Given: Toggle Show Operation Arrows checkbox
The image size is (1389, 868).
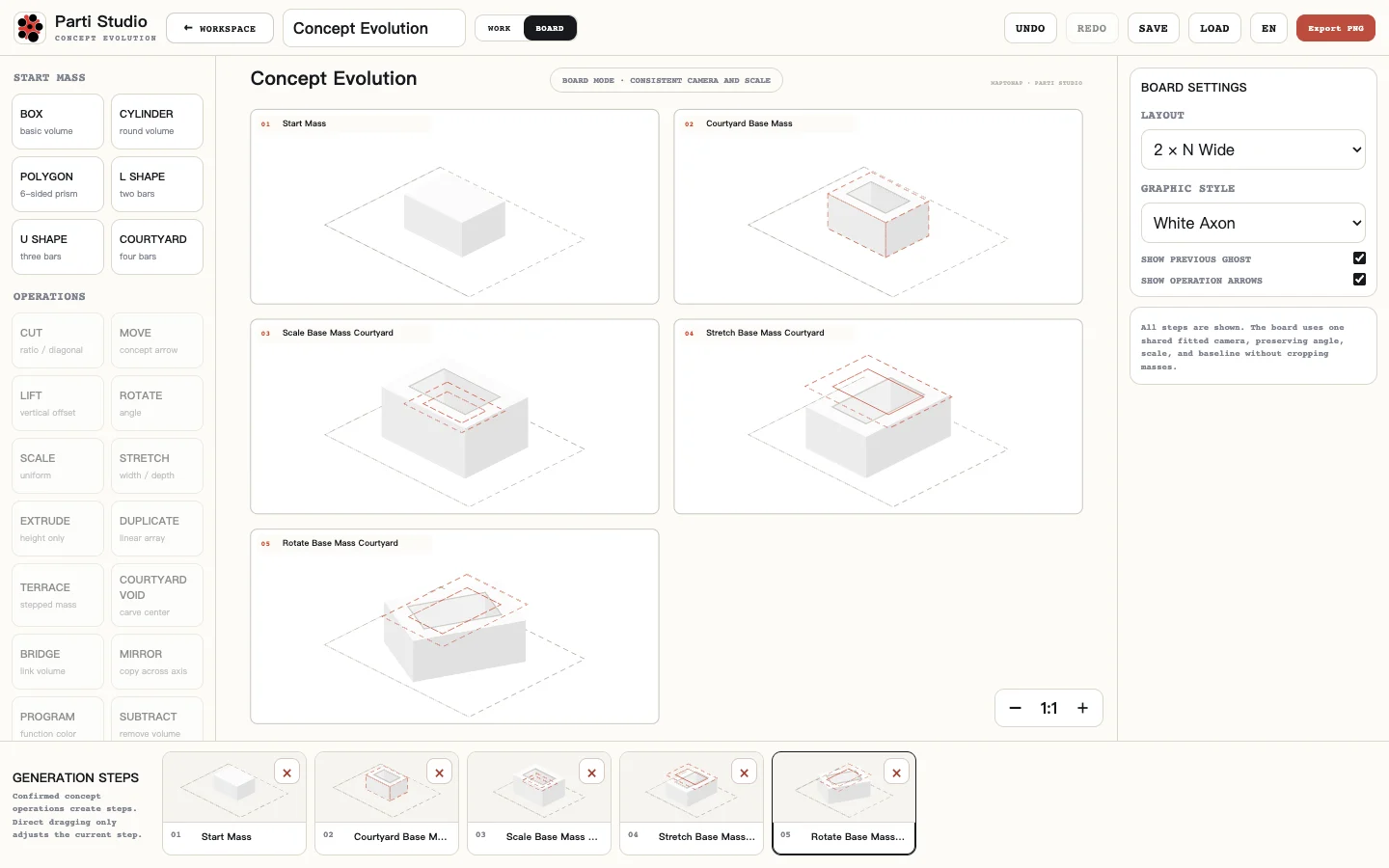Looking at the screenshot, I should coord(1359,280).
